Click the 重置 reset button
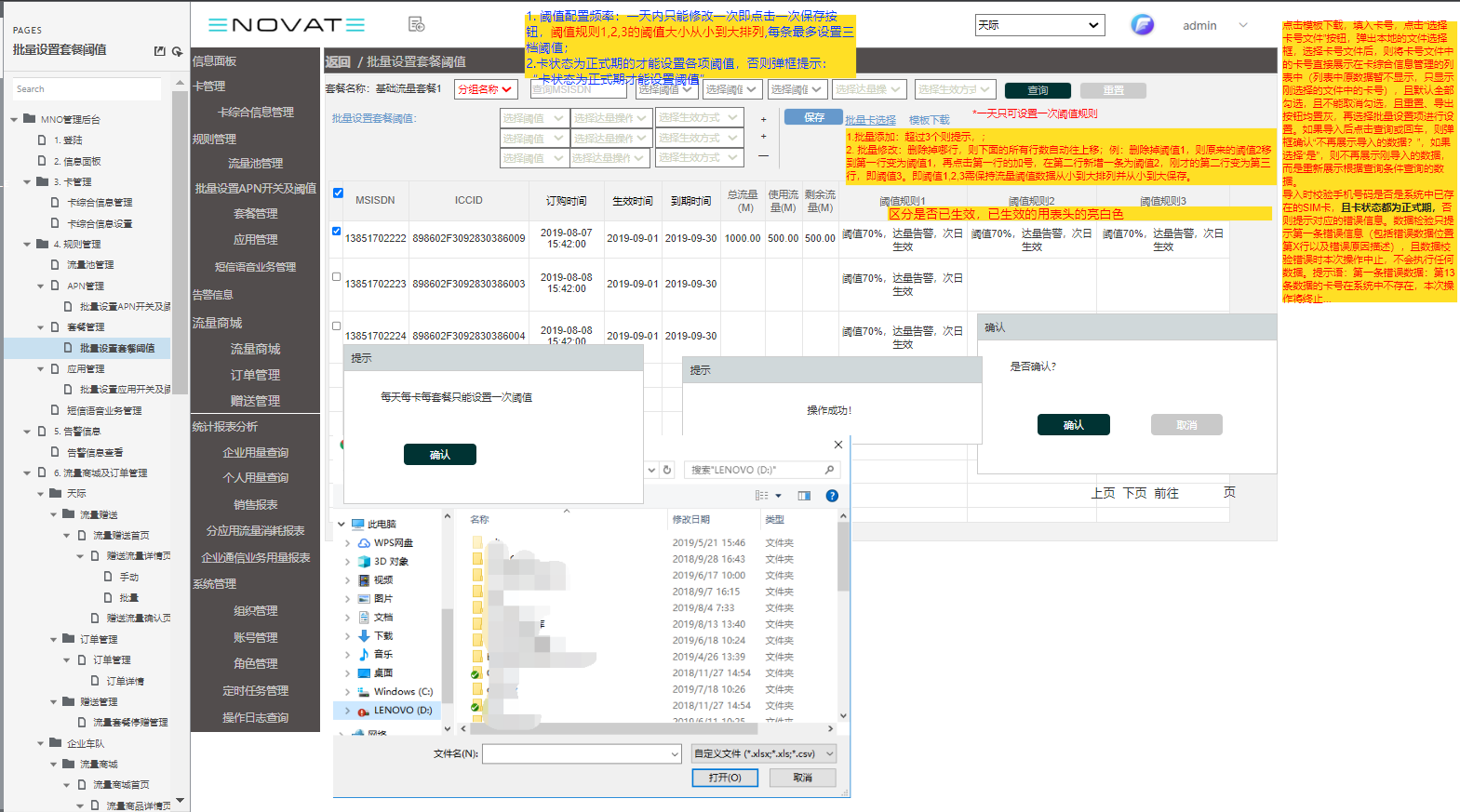The image size is (1460, 812). pos(1113,90)
